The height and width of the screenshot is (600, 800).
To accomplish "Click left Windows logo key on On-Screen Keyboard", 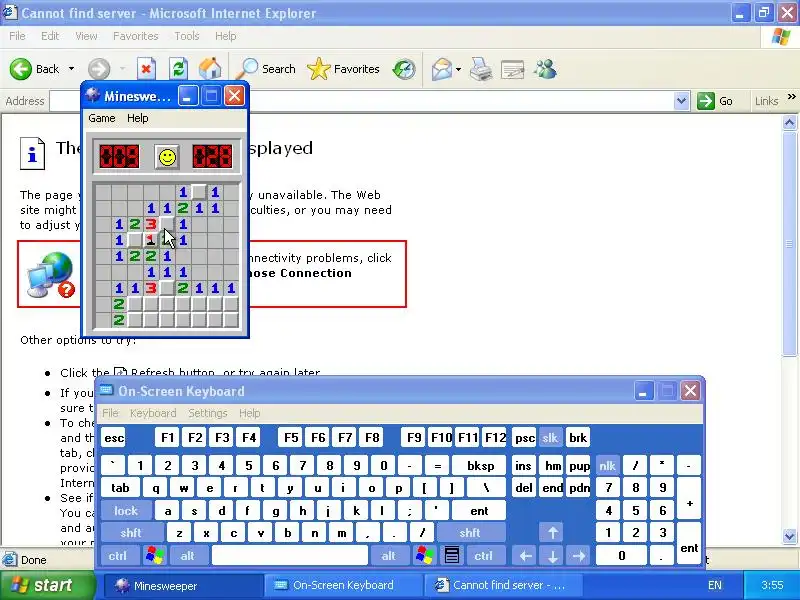I will [x=155, y=556].
